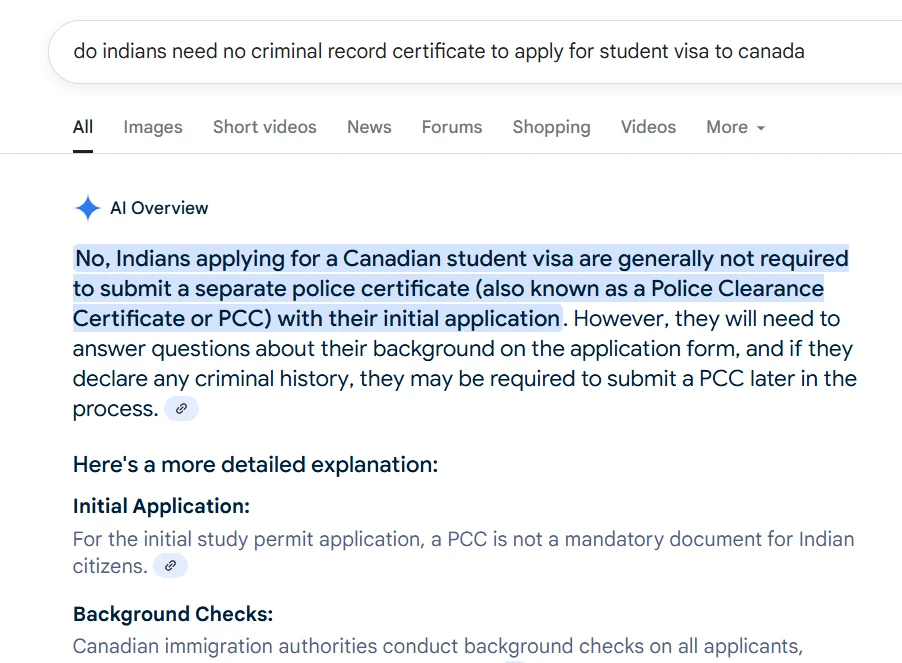The image size is (902, 663).
Task: Open source link icon after "process."
Action: (181, 409)
